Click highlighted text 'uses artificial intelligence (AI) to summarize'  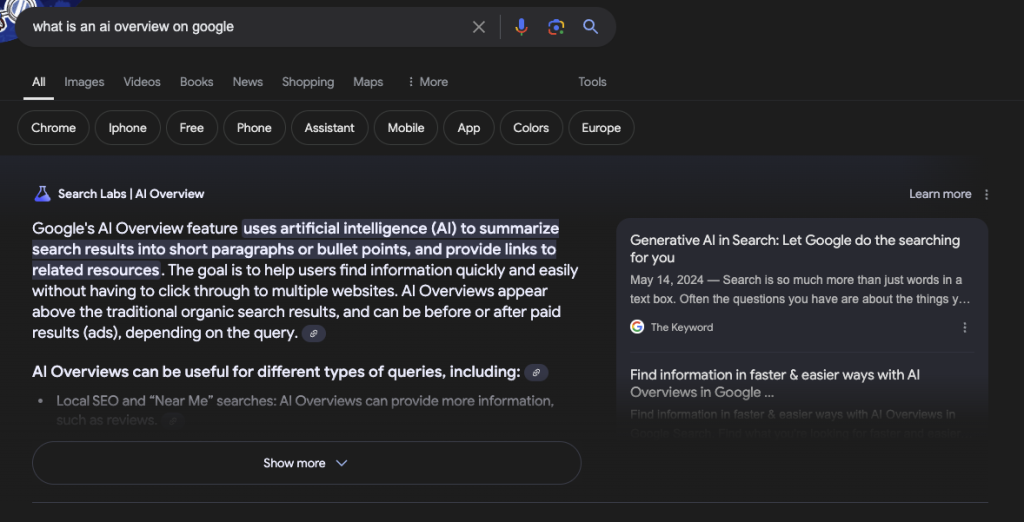pos(401,229)
